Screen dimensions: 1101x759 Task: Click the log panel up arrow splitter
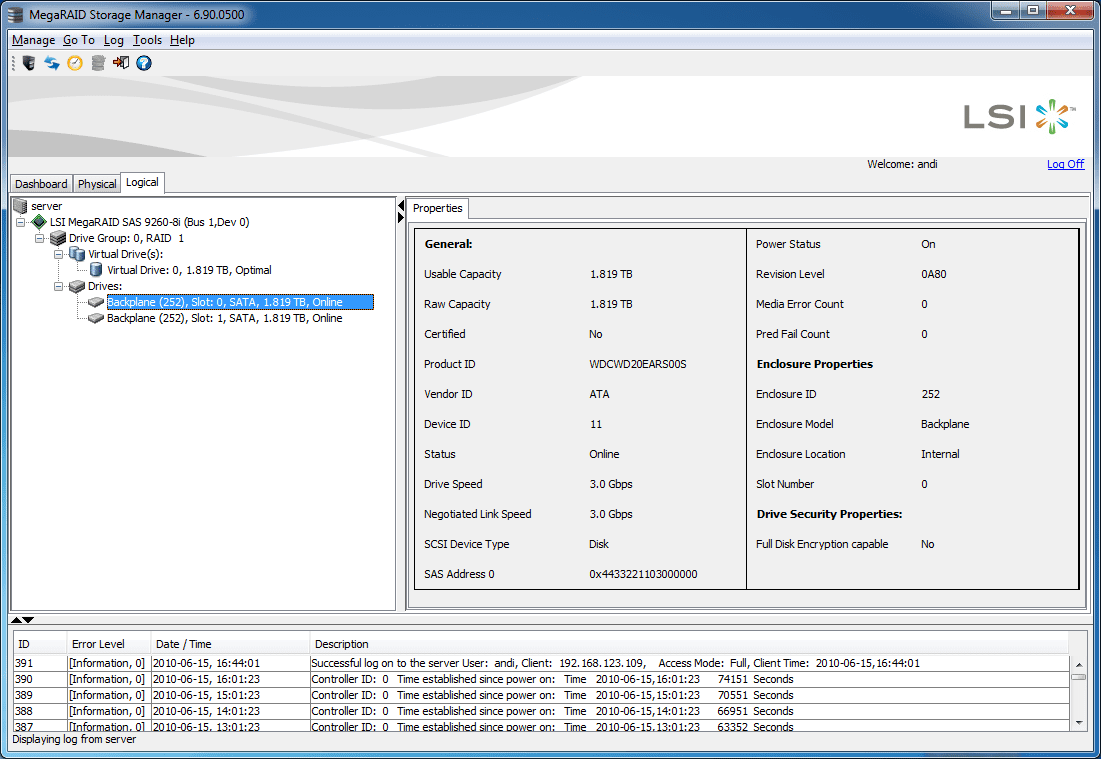(x=16, y=620)
